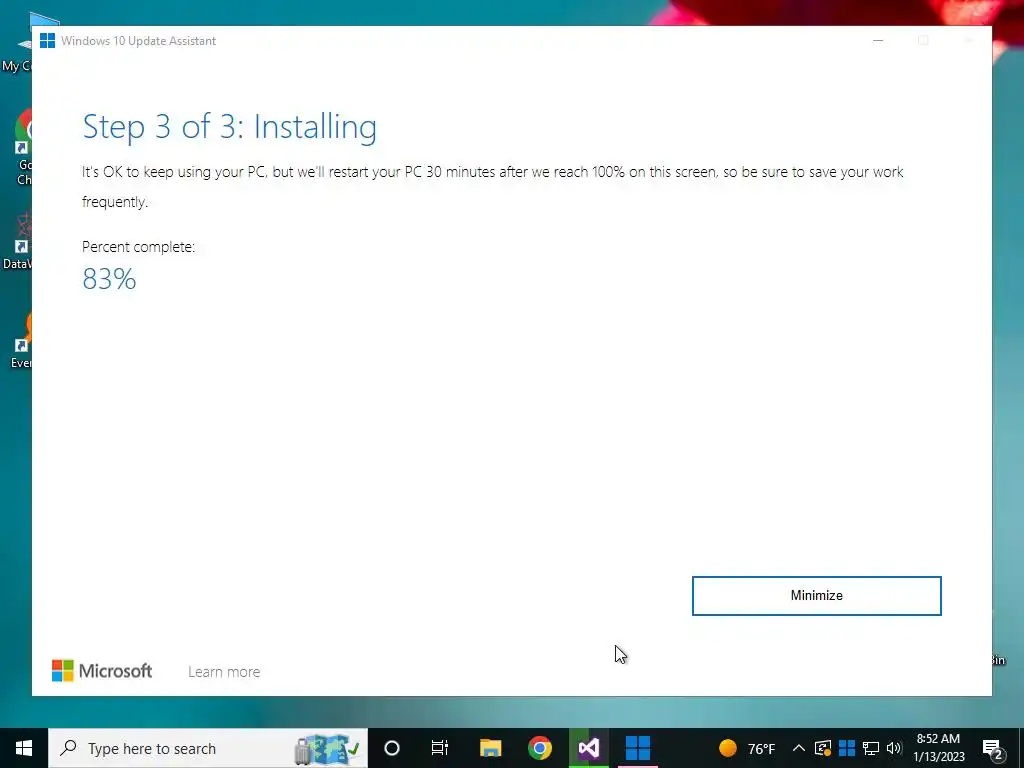Open the notification center with 2 alerts
The image size is (1024, 768).
point(993,749)
